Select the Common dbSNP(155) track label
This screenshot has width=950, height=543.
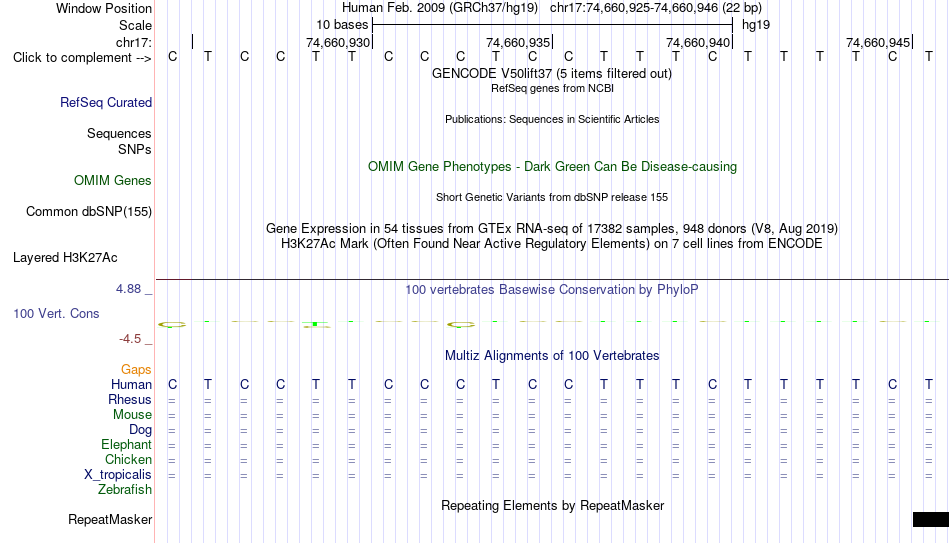pyautogui.click(x=89, y=212)
